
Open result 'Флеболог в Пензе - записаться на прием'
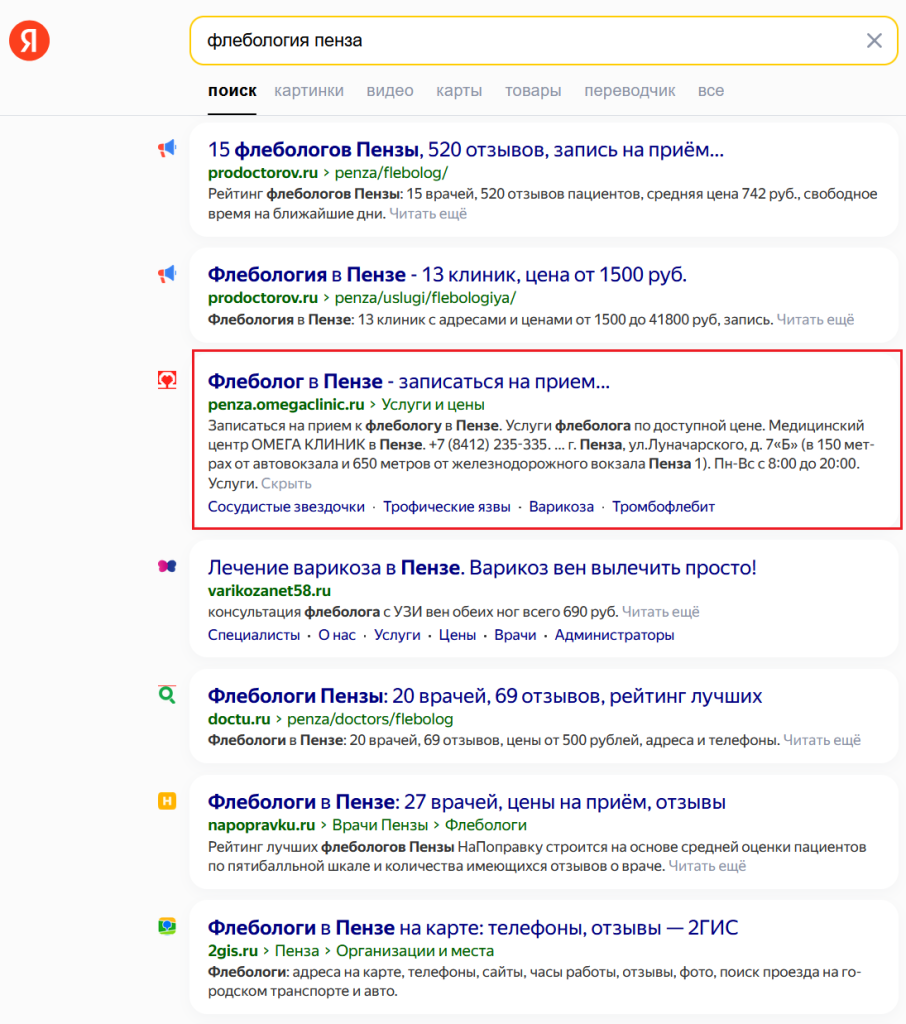pos(409,381)
